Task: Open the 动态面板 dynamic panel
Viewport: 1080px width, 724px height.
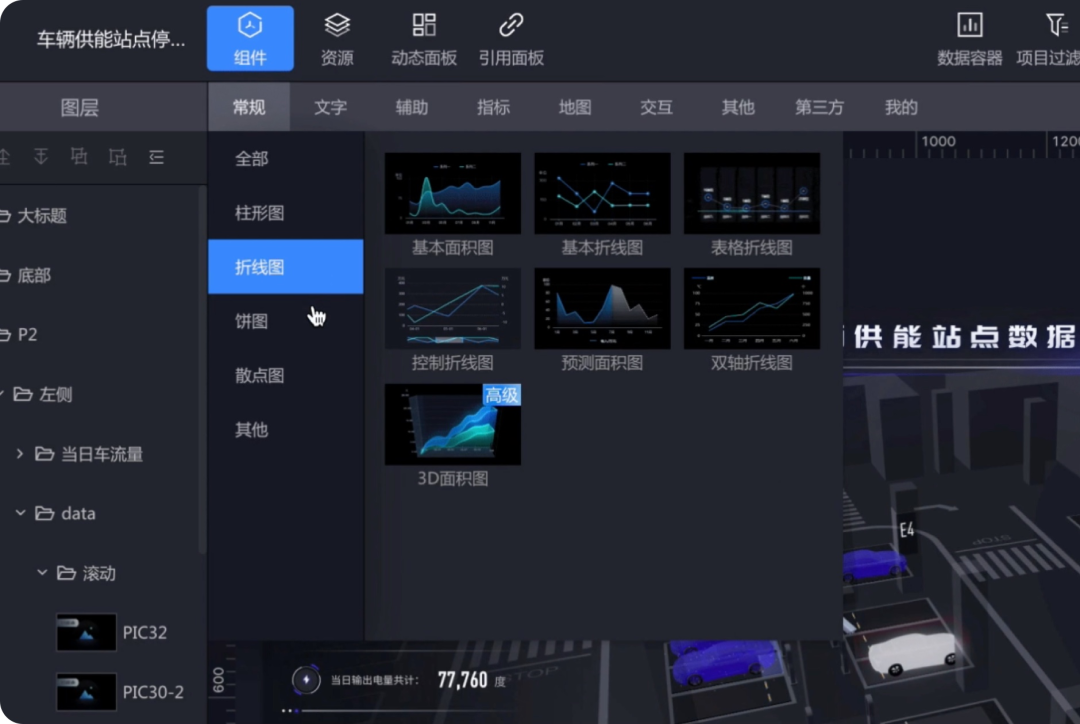Action: [x=424, y=39]
